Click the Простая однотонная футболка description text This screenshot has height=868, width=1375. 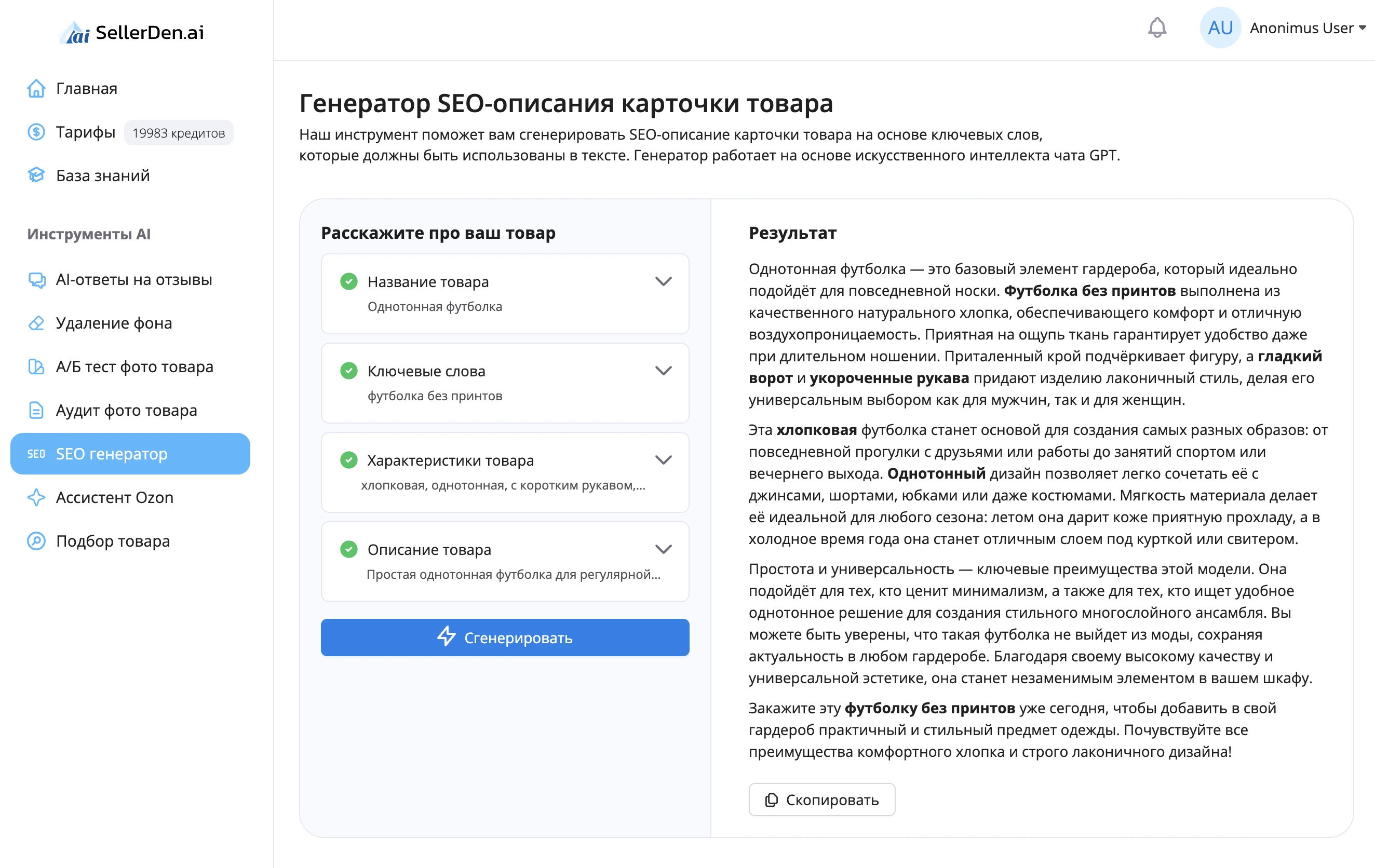tap(514, 575)
